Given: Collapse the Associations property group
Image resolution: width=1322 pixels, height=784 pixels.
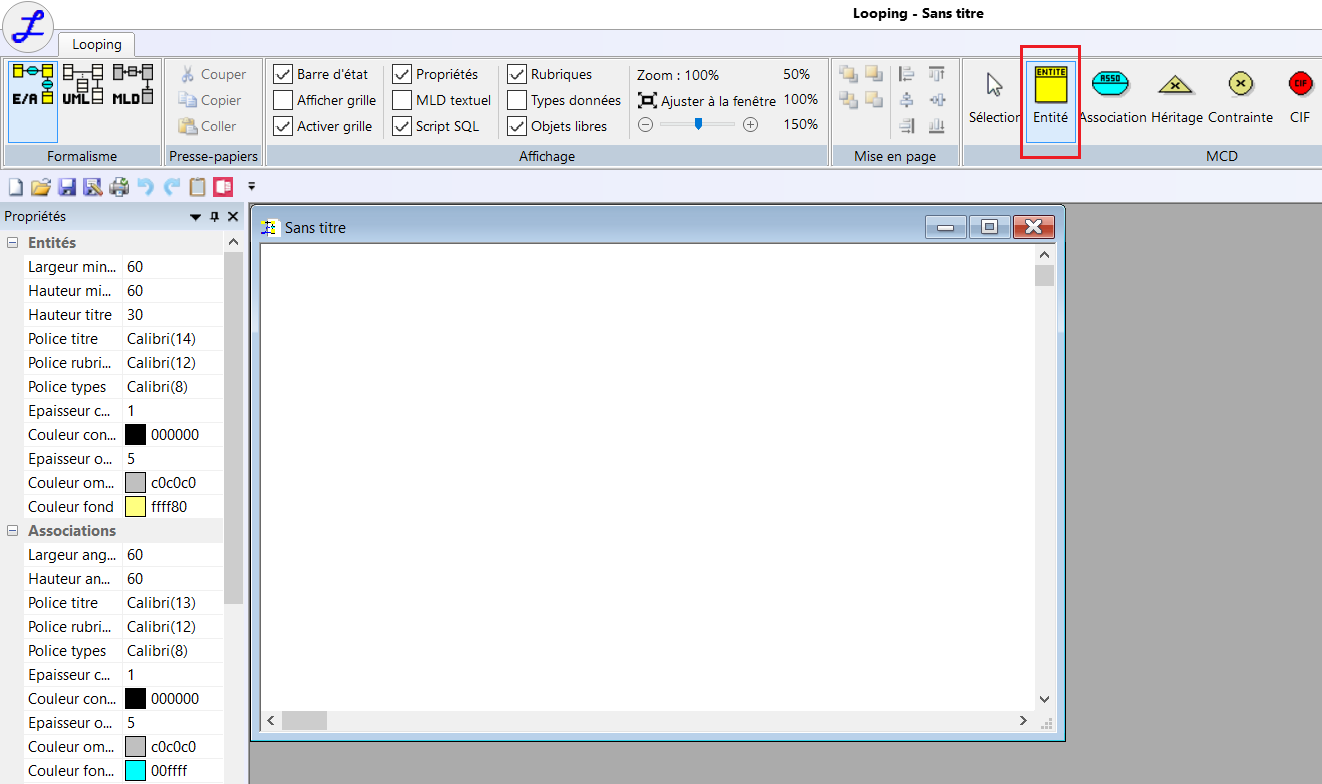Looking at the screenshot, I should 13,531.
